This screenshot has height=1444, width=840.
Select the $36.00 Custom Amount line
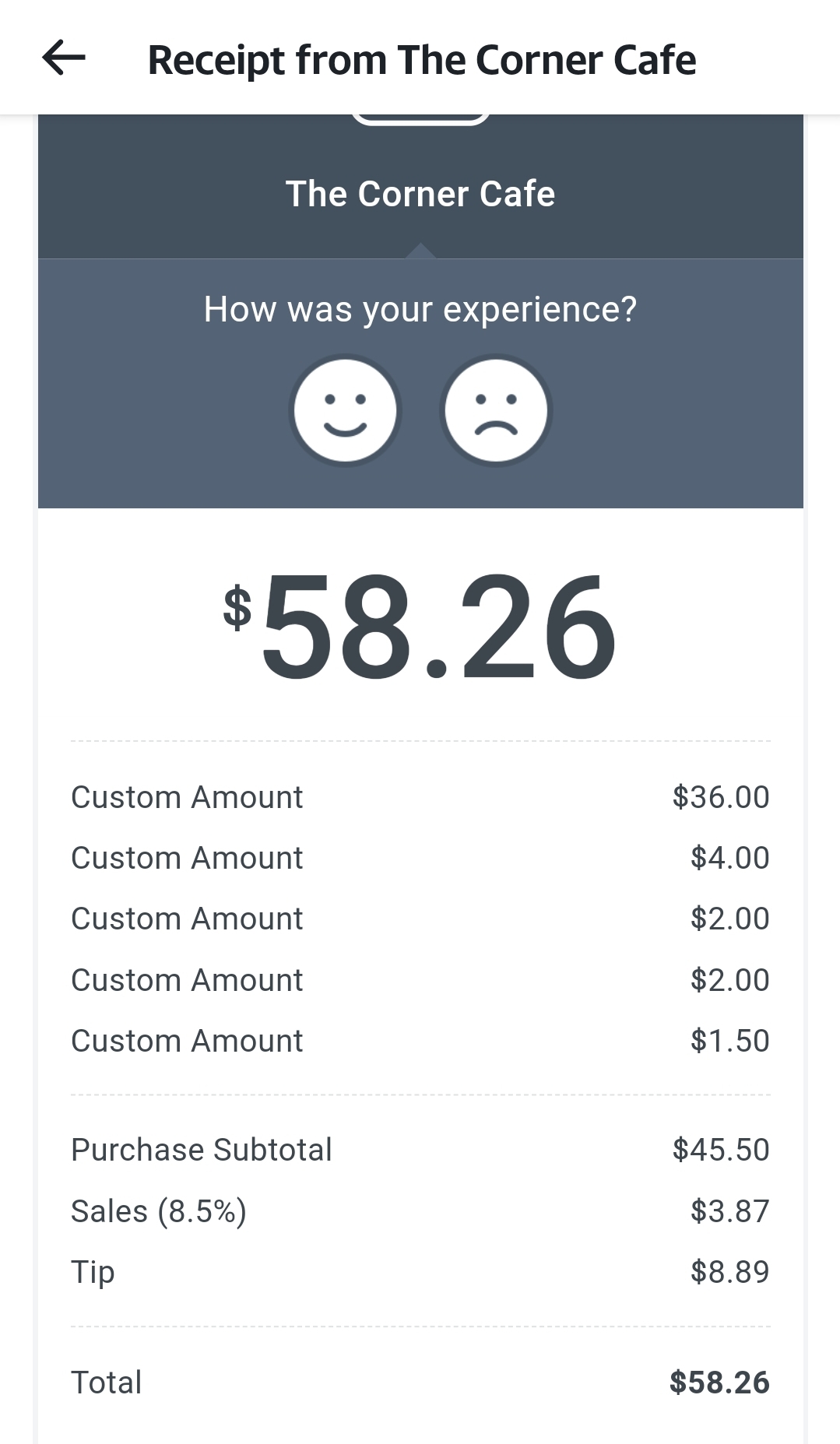pos(187,797)
